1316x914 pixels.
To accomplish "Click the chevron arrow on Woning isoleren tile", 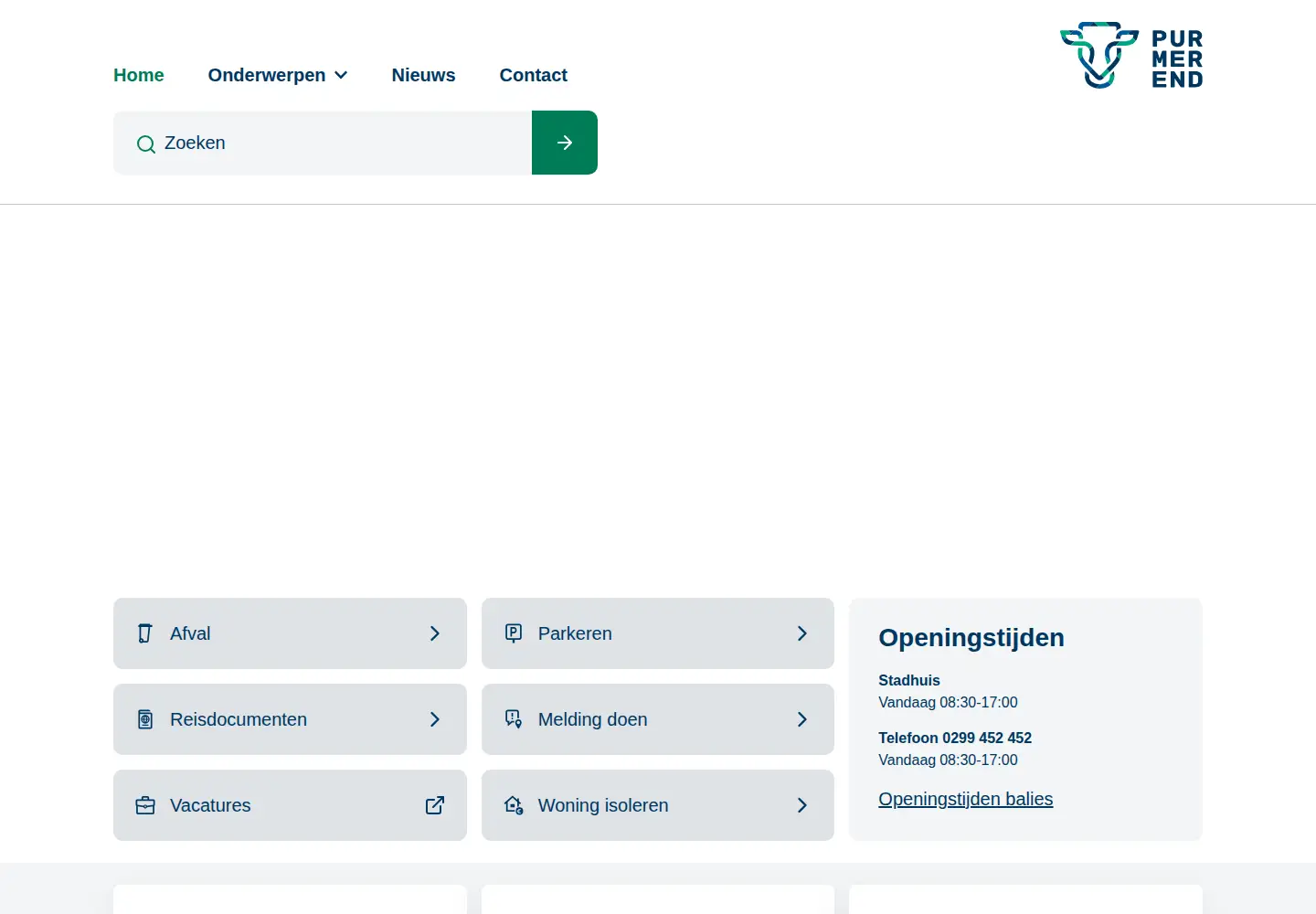I will point(802,805).
